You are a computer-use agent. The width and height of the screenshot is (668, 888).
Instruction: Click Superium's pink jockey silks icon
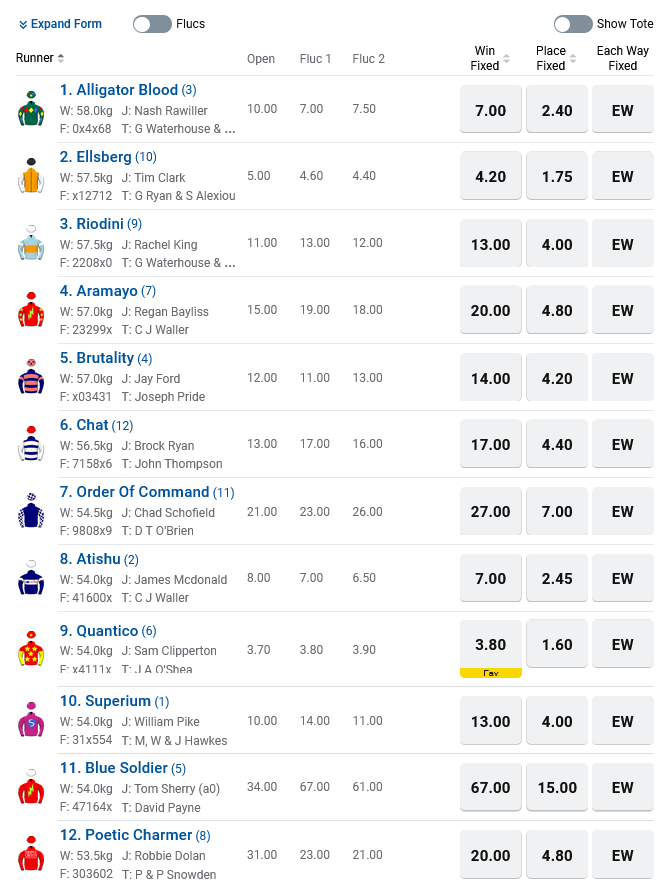31,719
